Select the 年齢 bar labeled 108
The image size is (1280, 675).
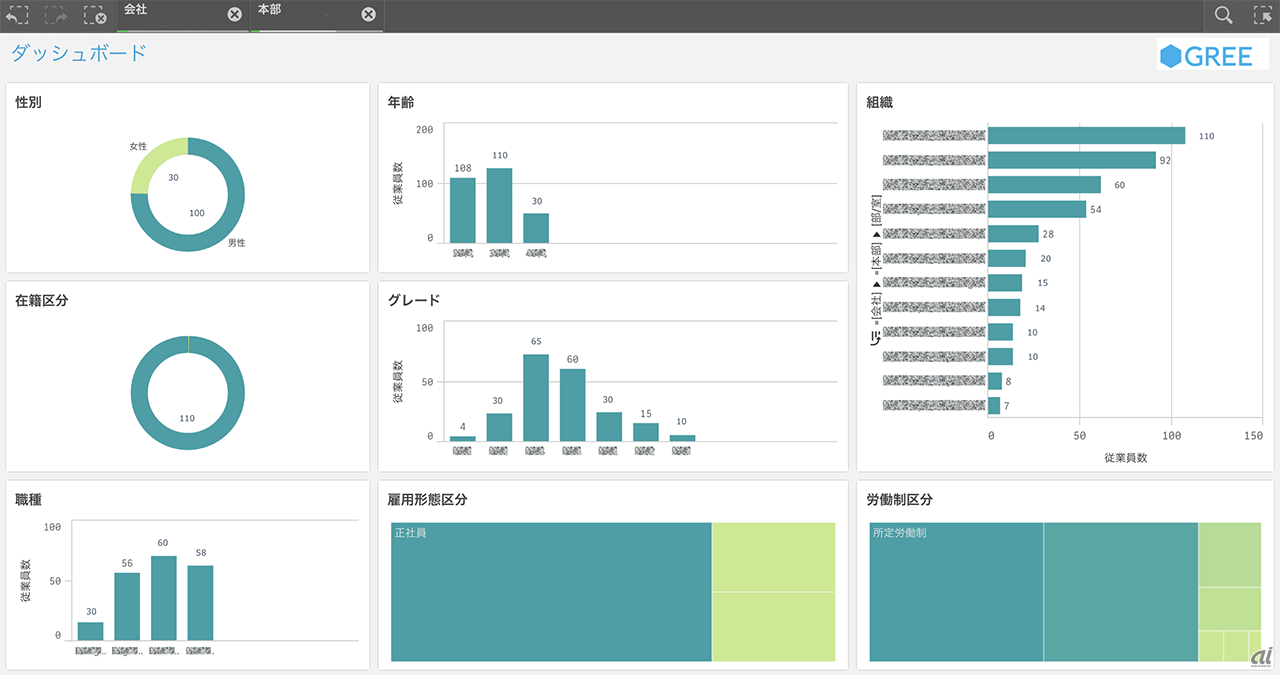coord(463,210)
